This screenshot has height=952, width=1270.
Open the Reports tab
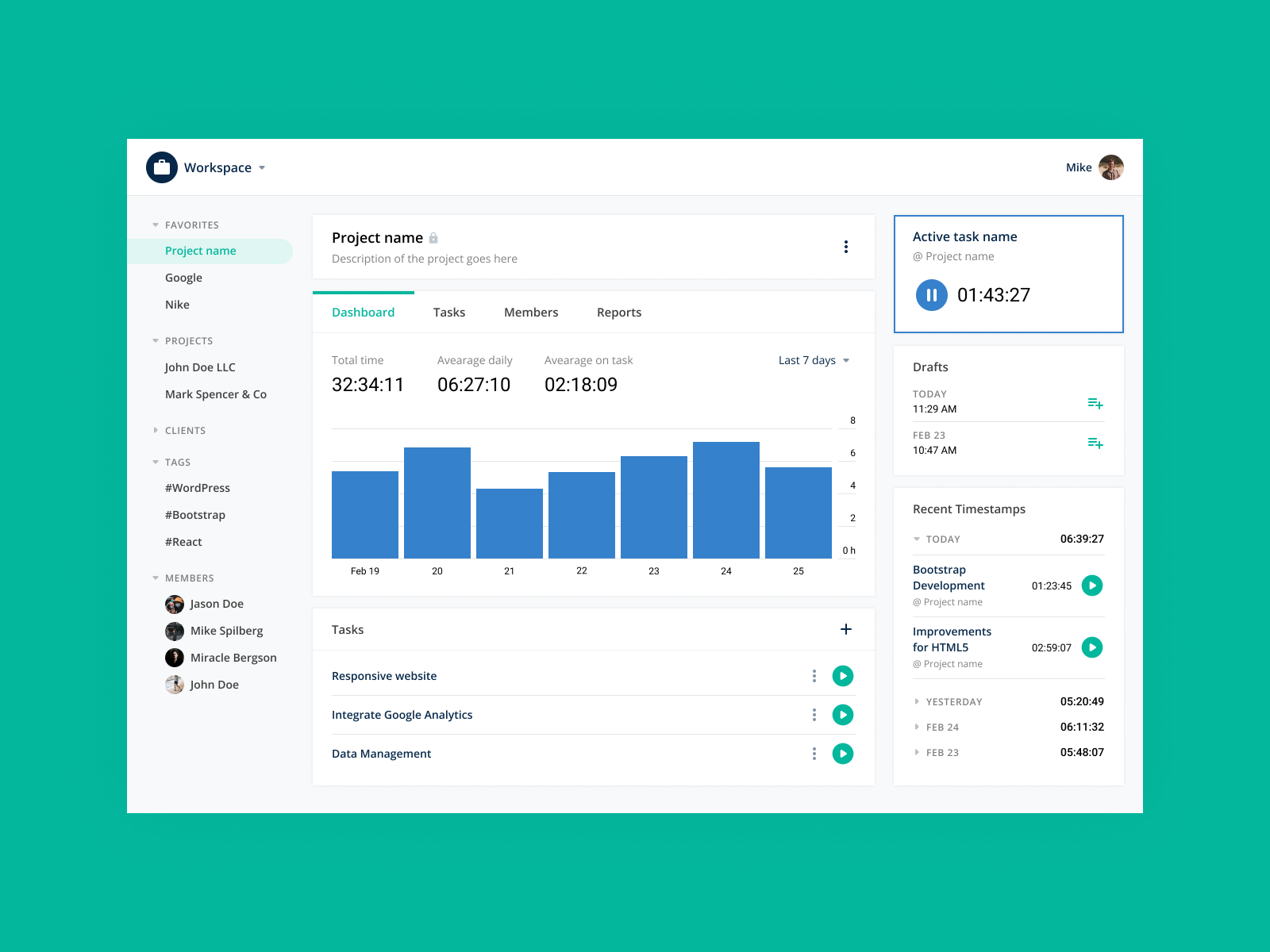pos(619,312)
